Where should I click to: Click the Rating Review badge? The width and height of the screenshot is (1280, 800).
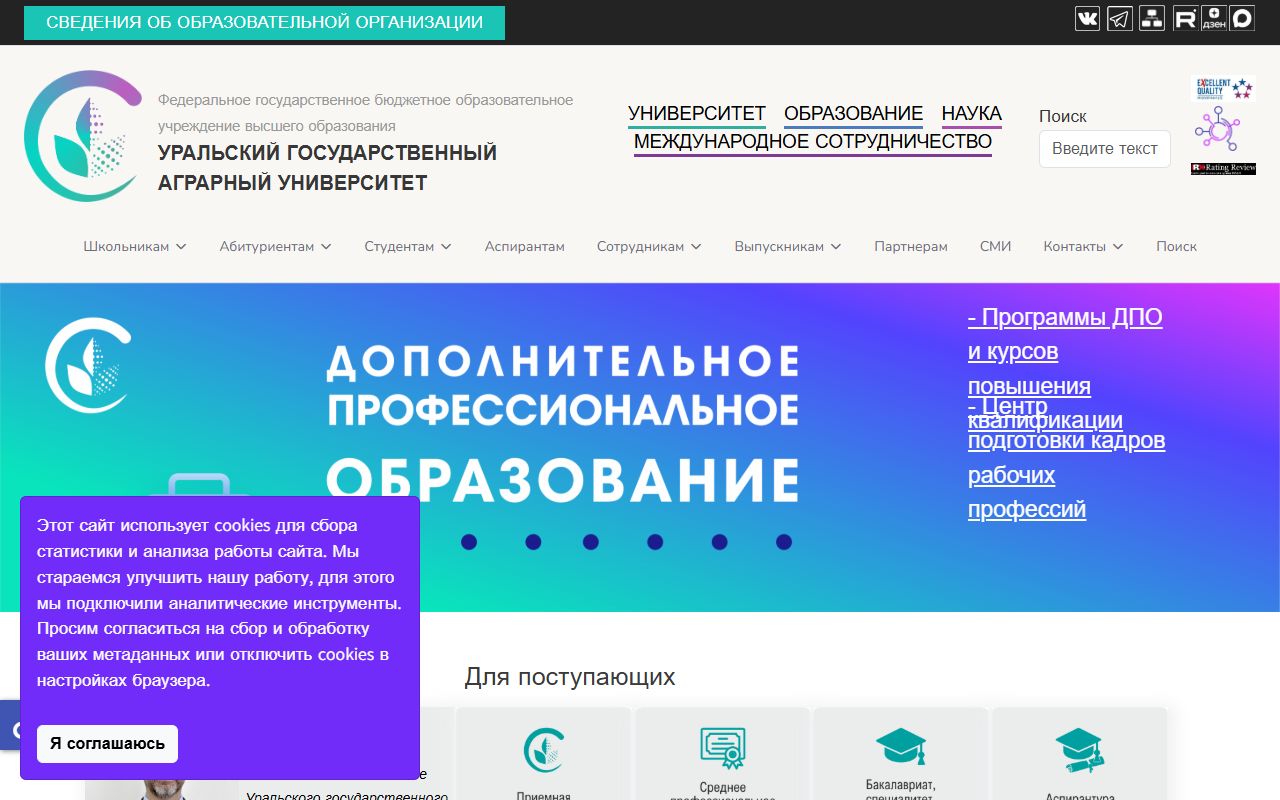(1223, 169)
